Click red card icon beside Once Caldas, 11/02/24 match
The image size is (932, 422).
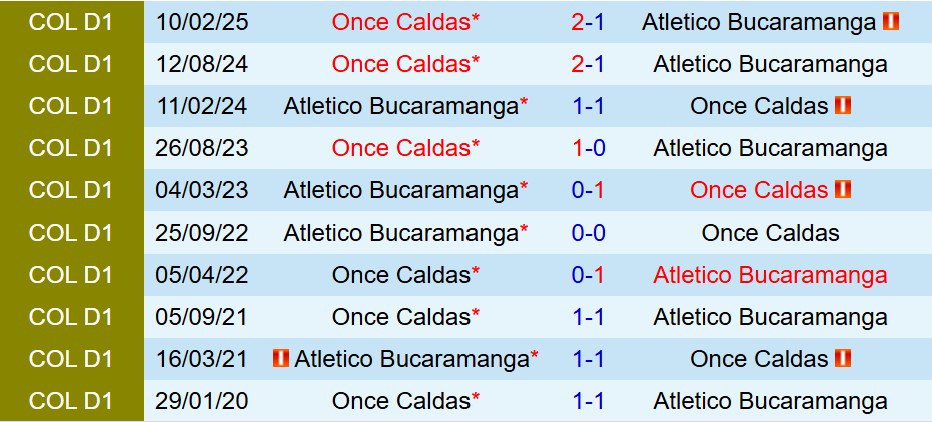coord(843,105)
